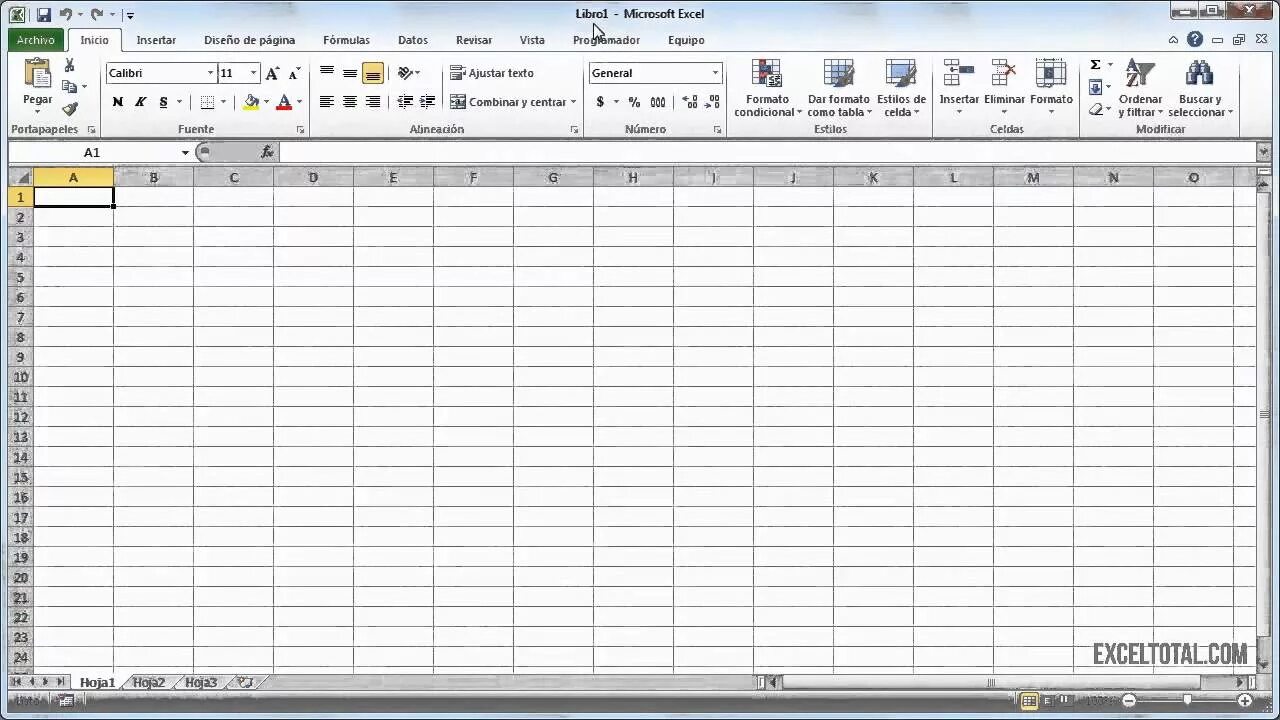Open the font size dropdown
The width and height of the screenshot is (1280, 720).
tap(253, 73)
